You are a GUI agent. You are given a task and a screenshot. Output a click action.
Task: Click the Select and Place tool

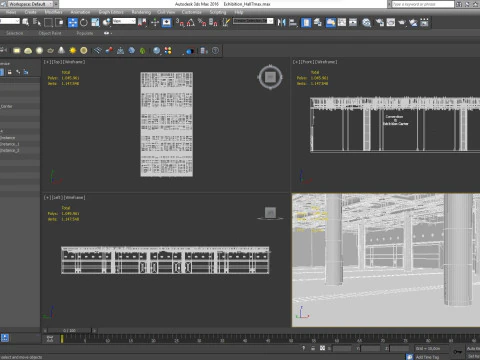[x=106, y=22]
